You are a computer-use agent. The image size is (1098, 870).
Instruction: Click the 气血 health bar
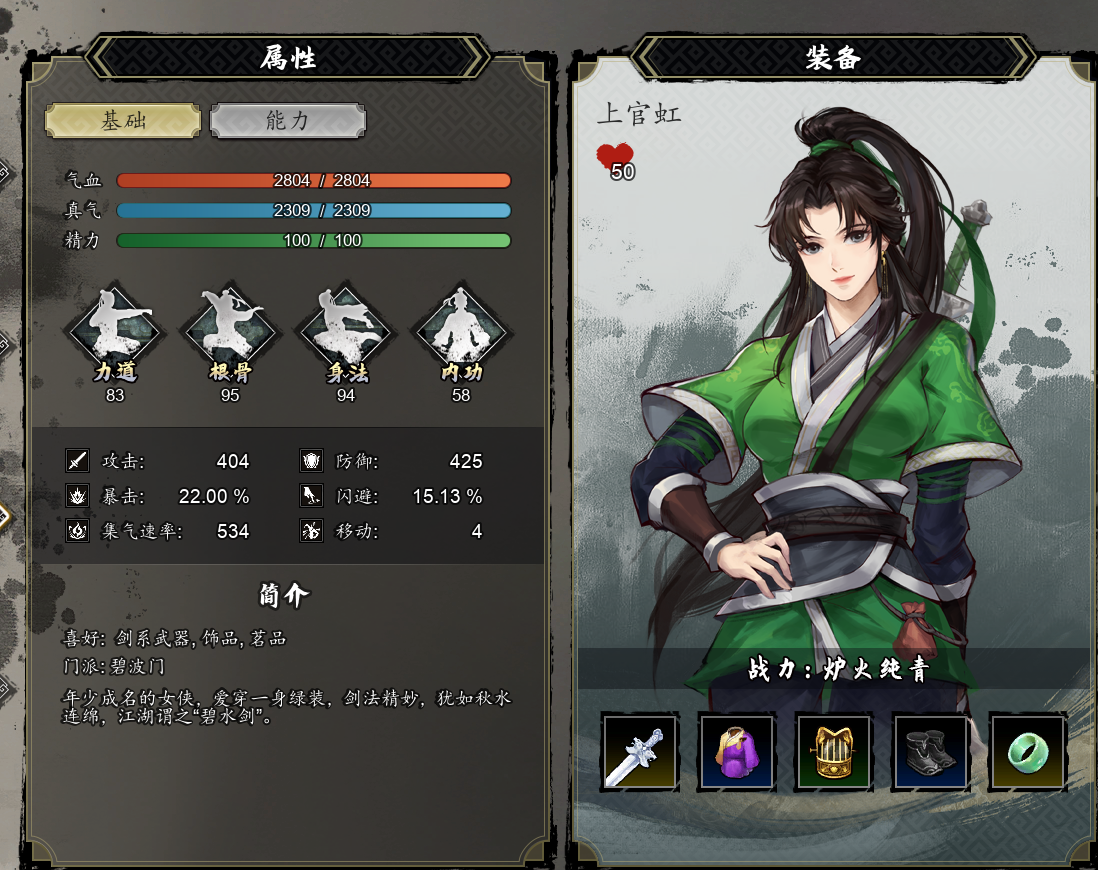click(314, 180)
